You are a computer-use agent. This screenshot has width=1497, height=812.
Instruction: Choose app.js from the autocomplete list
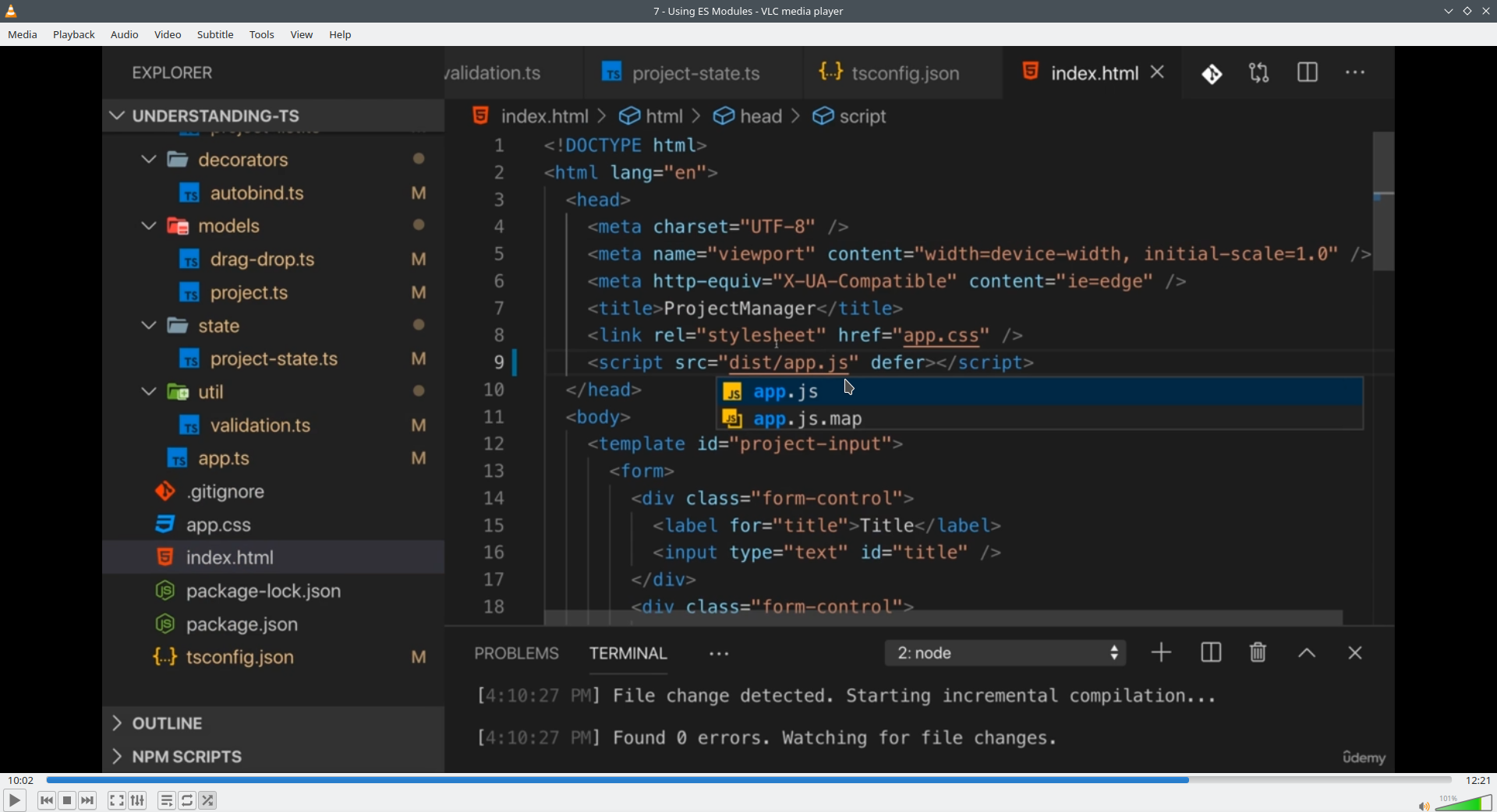1039,391
